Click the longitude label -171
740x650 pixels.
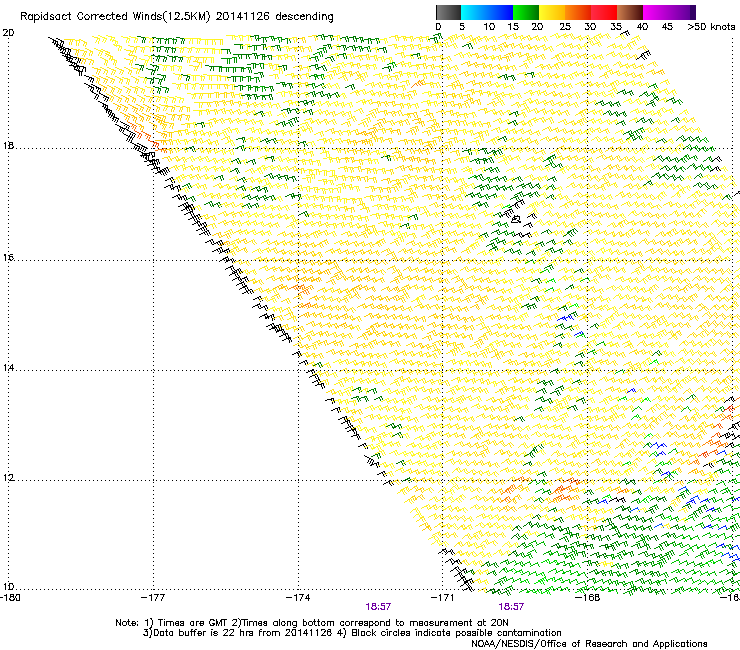pos(442,598)
